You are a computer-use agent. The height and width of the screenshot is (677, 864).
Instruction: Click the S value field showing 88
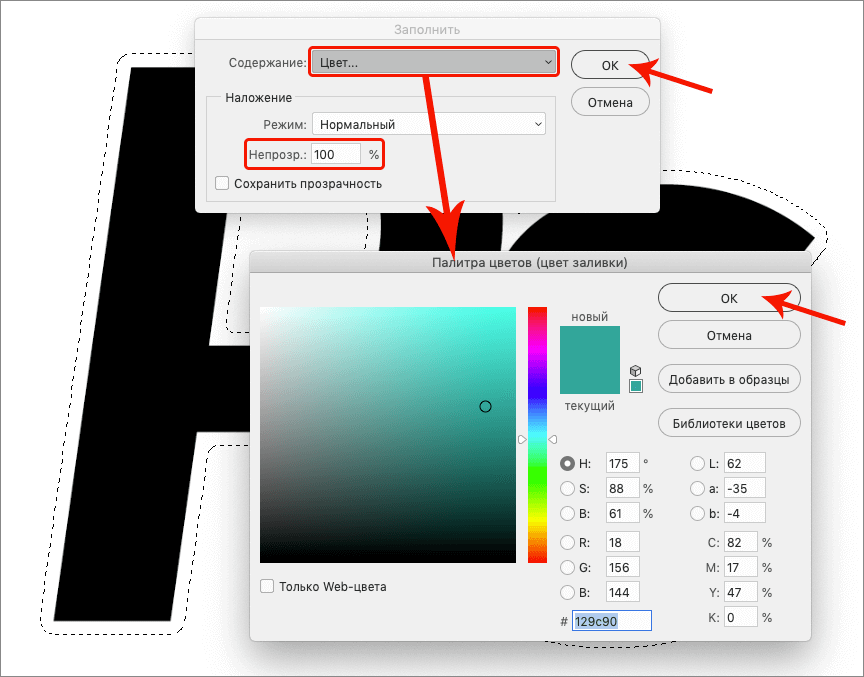(623, 489)
